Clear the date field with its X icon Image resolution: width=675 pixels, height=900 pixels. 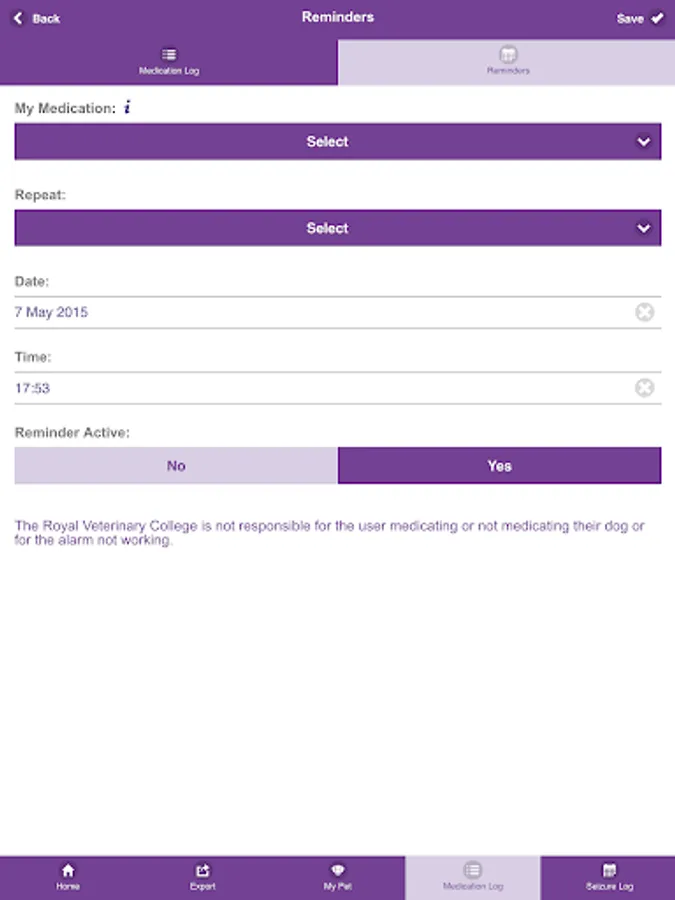click(645, 312)
